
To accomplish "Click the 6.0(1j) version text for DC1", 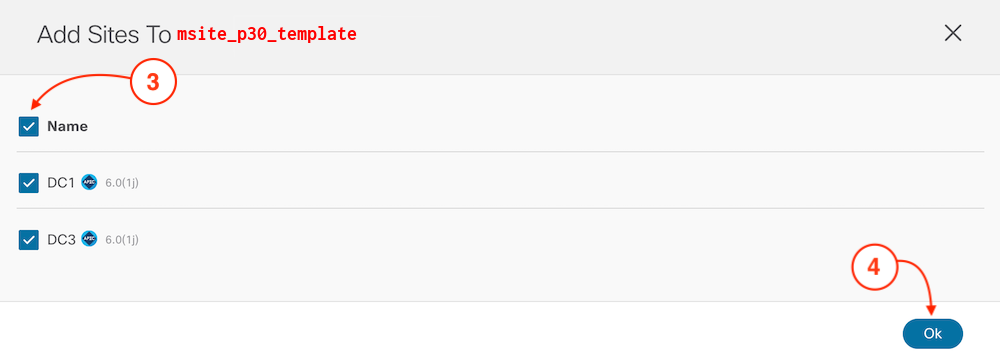I will (x=122, y=183).
